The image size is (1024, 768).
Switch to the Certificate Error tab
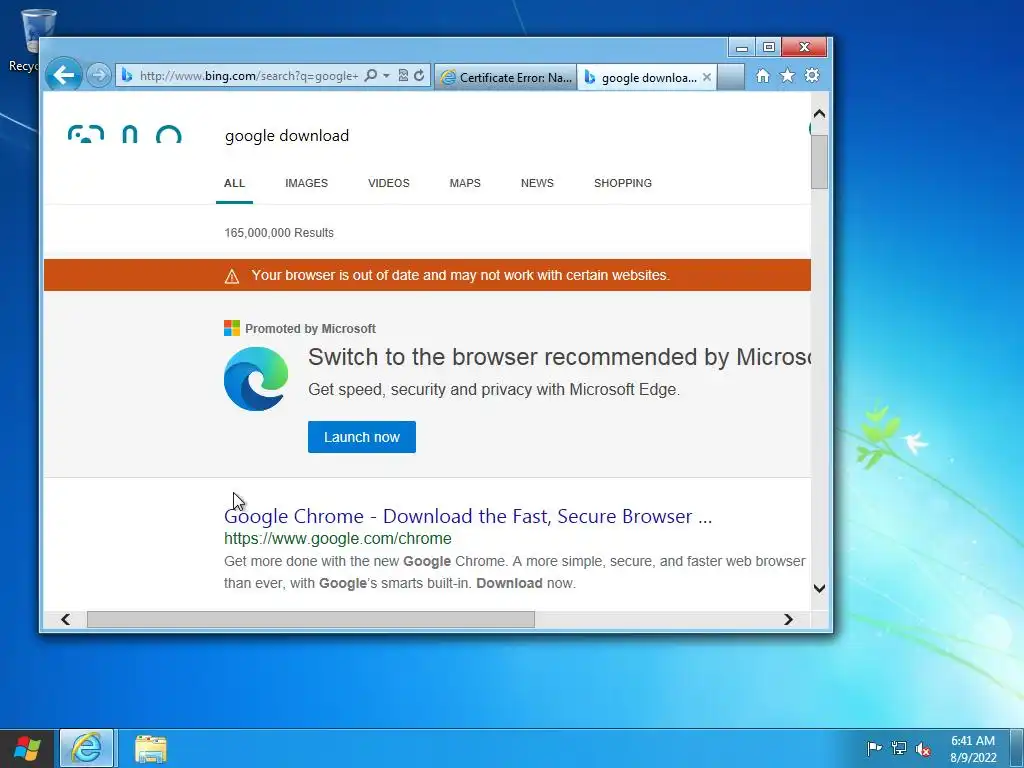pyautogui.click(x=506, y=78)
